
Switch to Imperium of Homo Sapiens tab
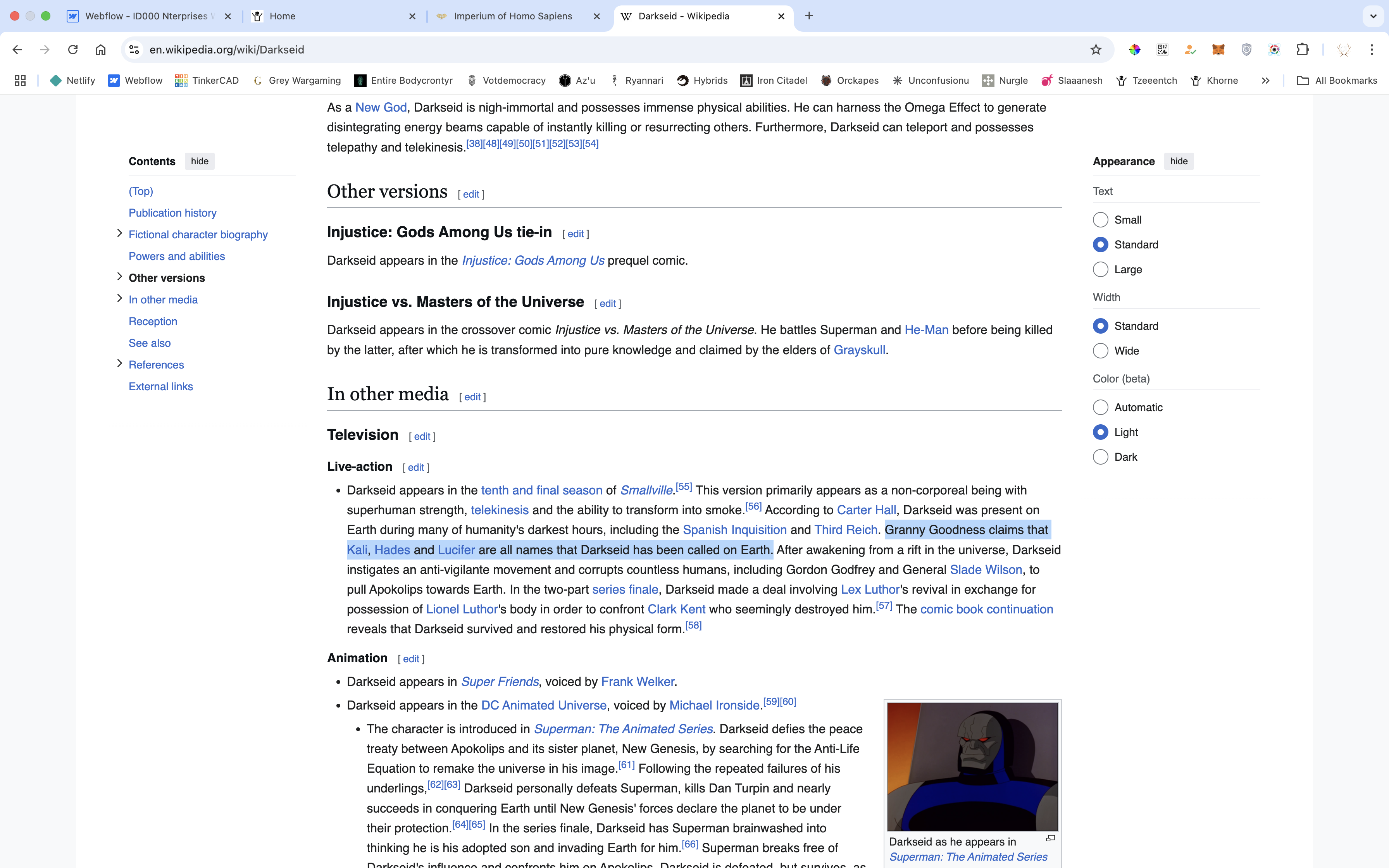click(513, 16)
